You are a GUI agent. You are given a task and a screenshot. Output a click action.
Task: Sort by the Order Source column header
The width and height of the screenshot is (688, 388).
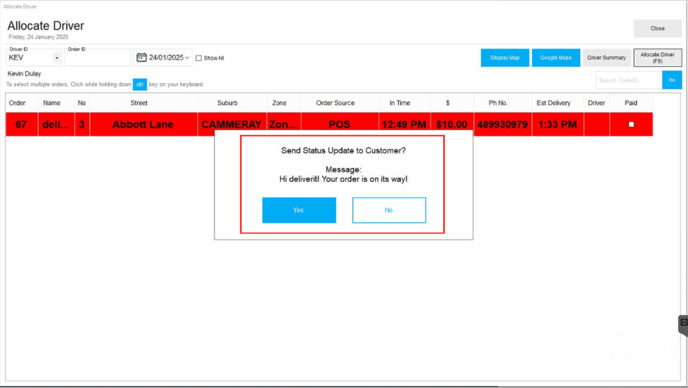(335, 103)
